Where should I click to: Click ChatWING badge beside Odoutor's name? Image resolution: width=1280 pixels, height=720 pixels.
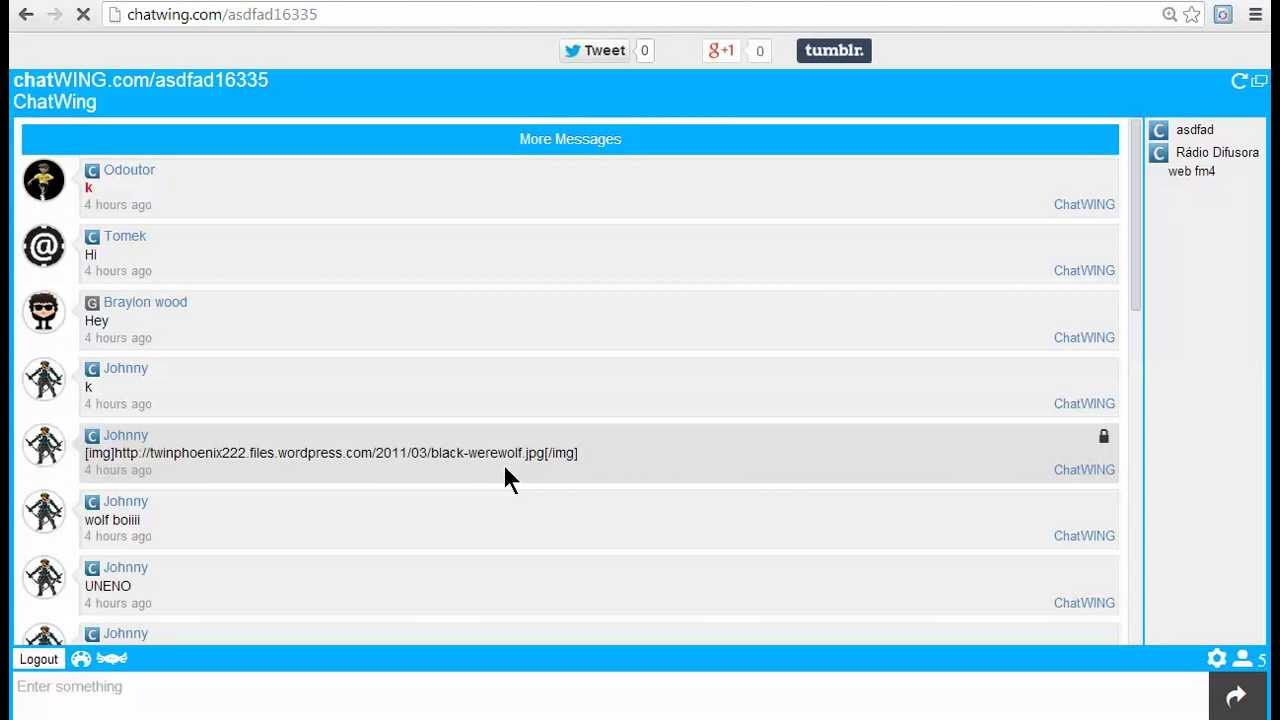click(x=92, y=171)
